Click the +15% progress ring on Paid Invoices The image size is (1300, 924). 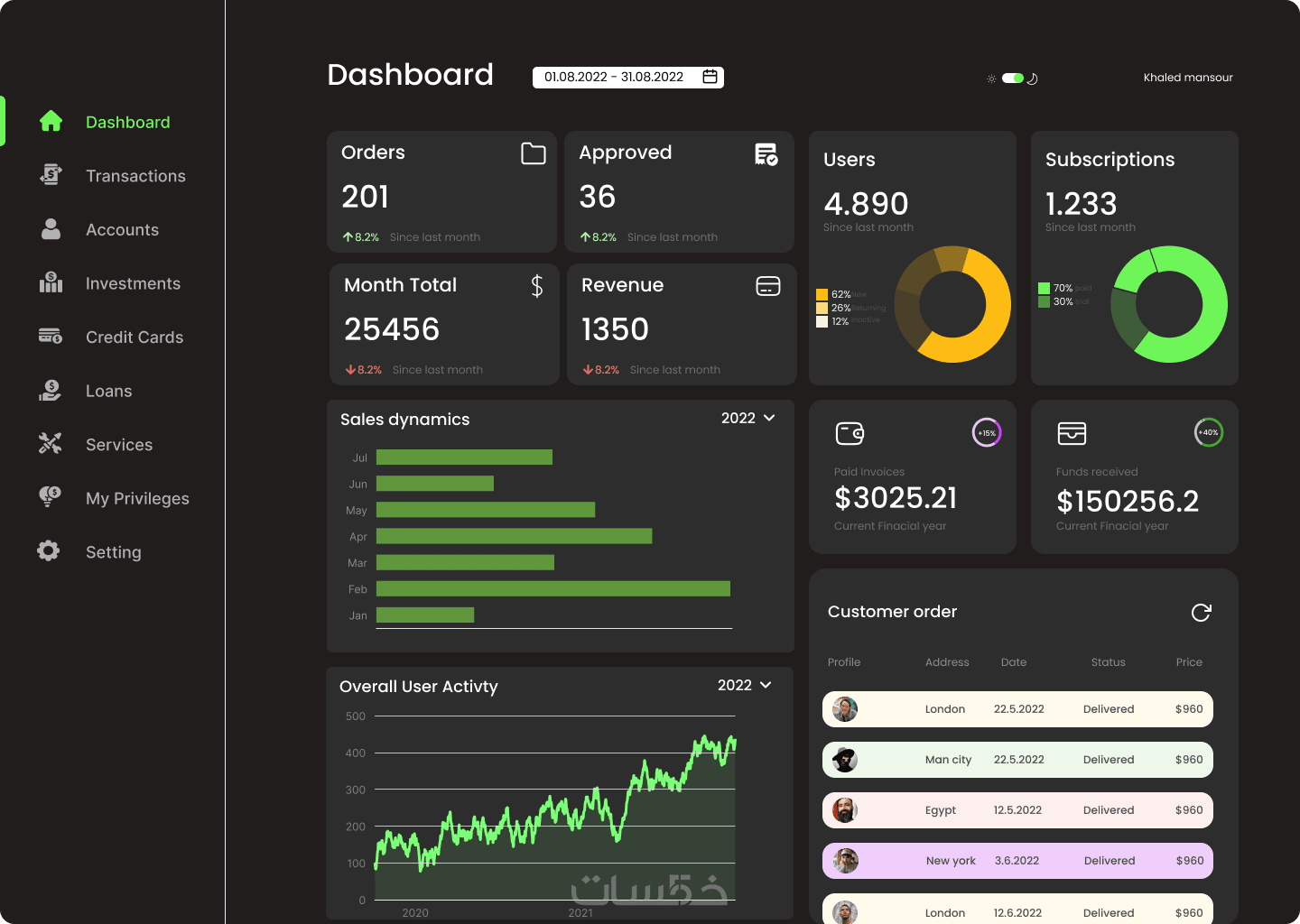tap(987, 433)
